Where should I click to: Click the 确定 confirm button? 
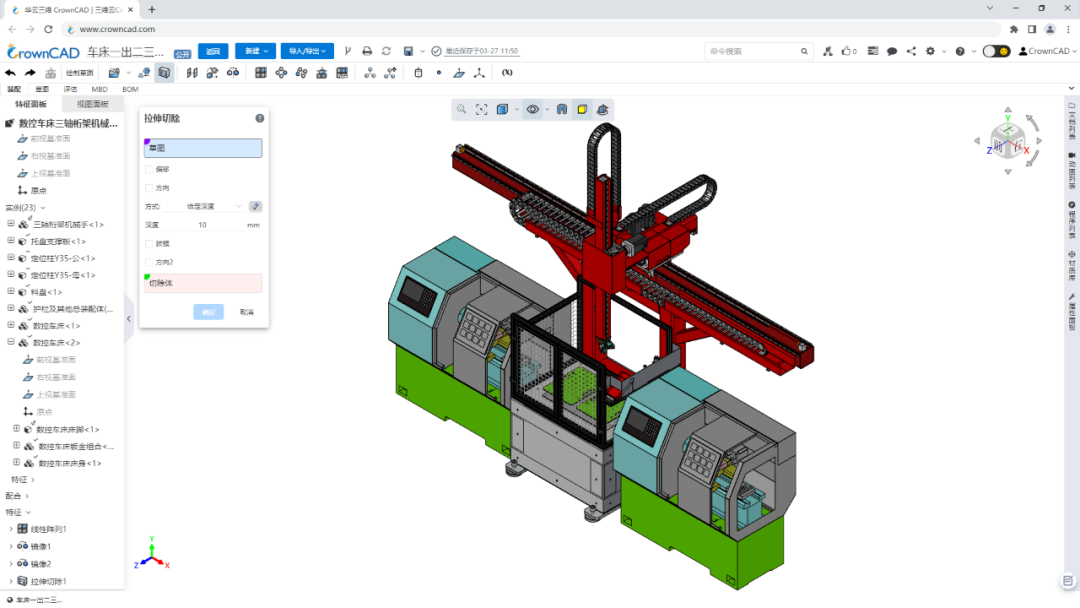pyautogui.click(x=209, y=312)
